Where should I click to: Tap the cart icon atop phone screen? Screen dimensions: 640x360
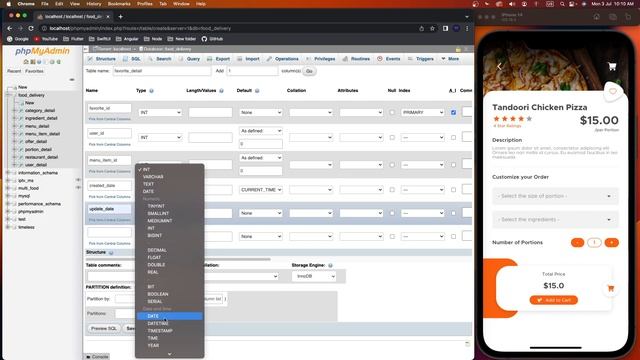point(612,67)
